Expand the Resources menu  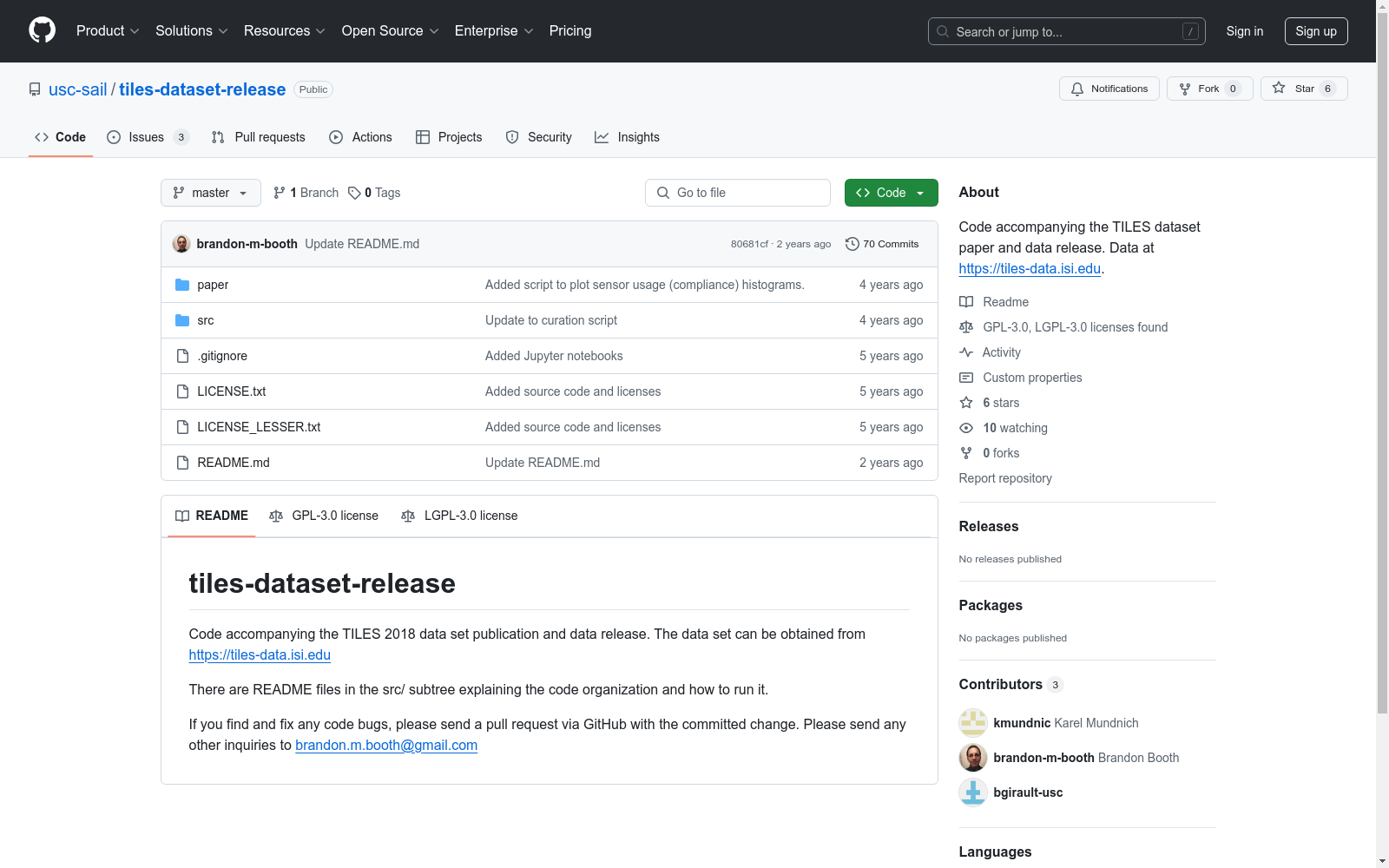285,31
